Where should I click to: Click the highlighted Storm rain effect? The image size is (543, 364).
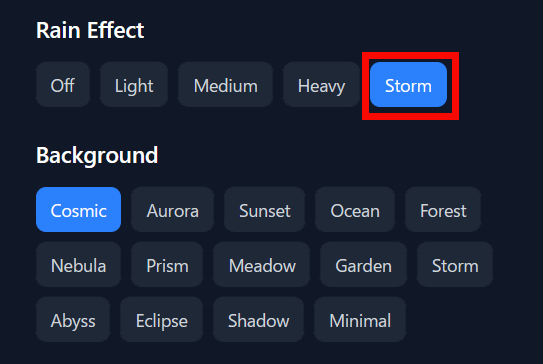[x=408, y=85]
